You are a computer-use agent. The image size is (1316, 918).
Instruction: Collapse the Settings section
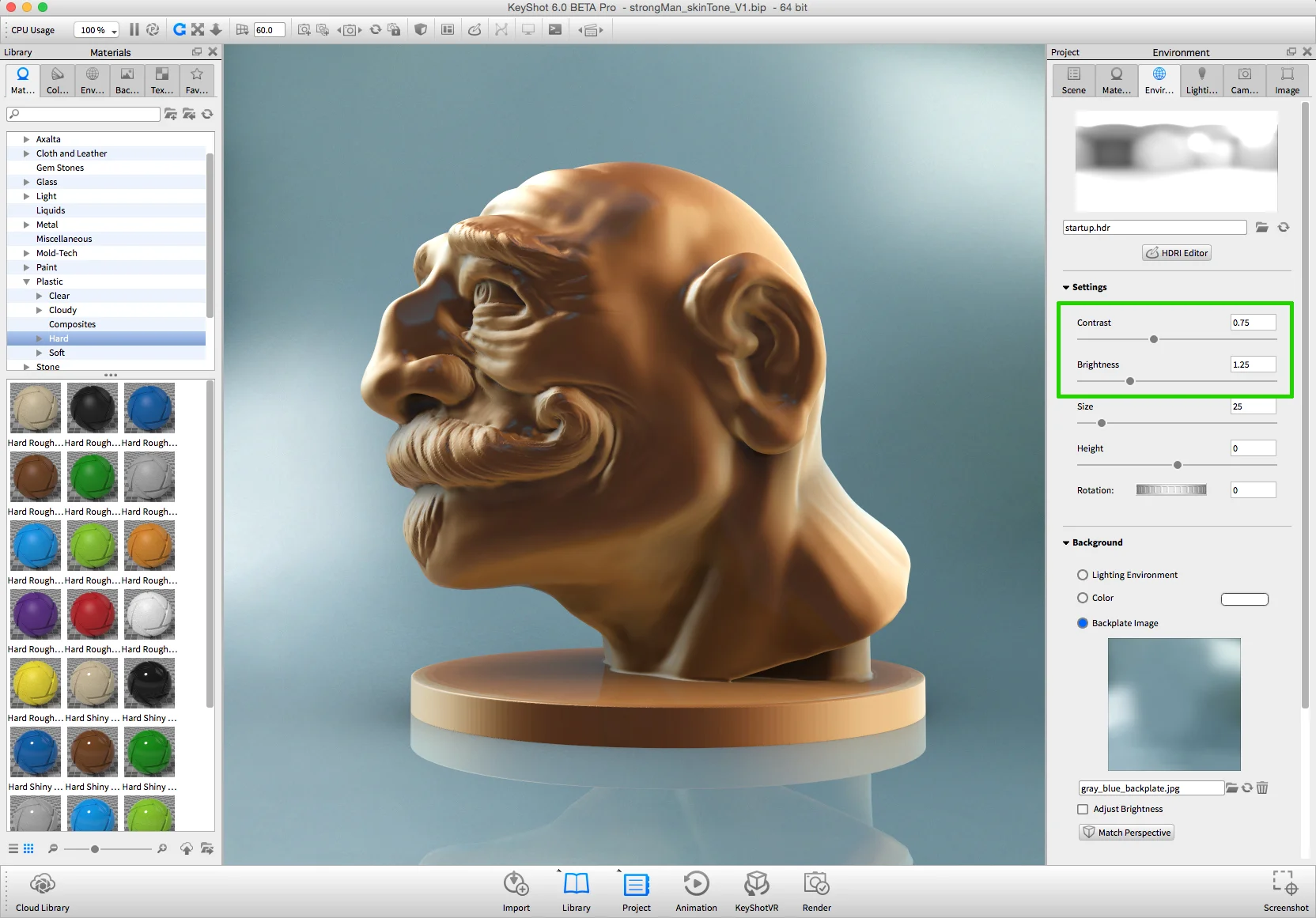coord(1066,287)
